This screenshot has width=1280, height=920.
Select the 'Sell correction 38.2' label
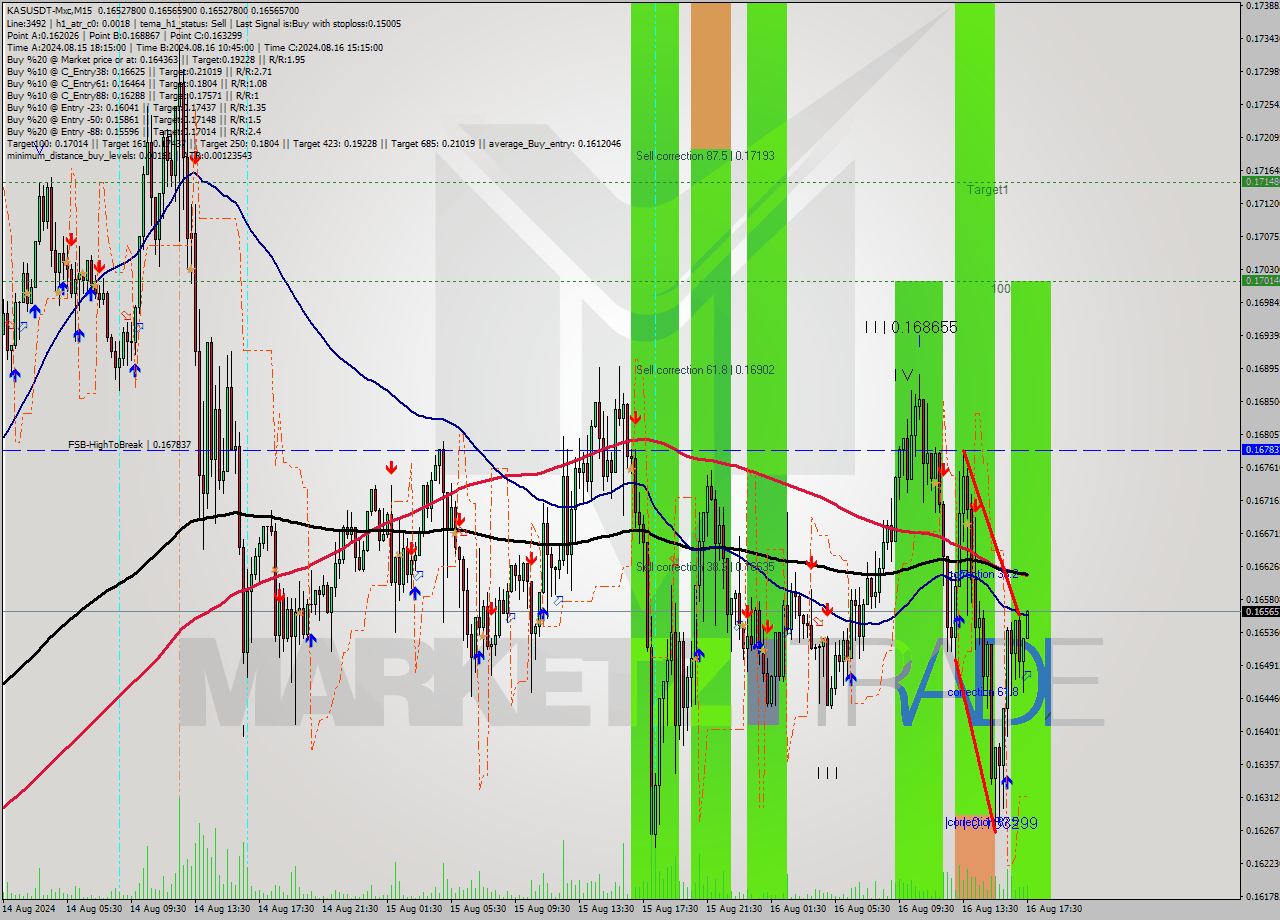pos(705,567)
